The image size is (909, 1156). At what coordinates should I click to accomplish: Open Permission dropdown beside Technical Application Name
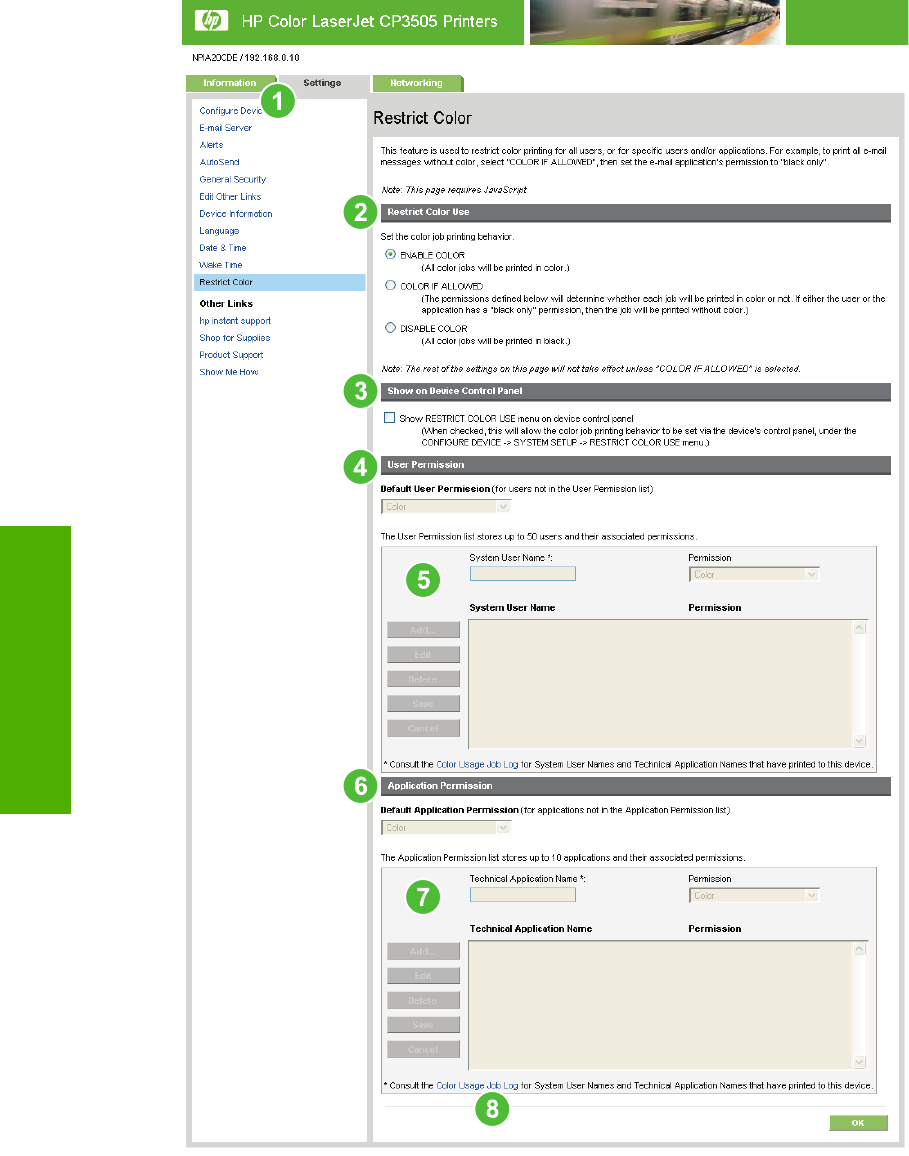pos(754,896)
